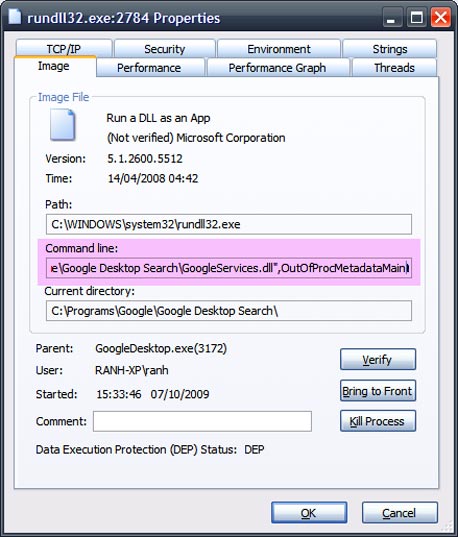Click the Current directory text field

click(229, 311)
